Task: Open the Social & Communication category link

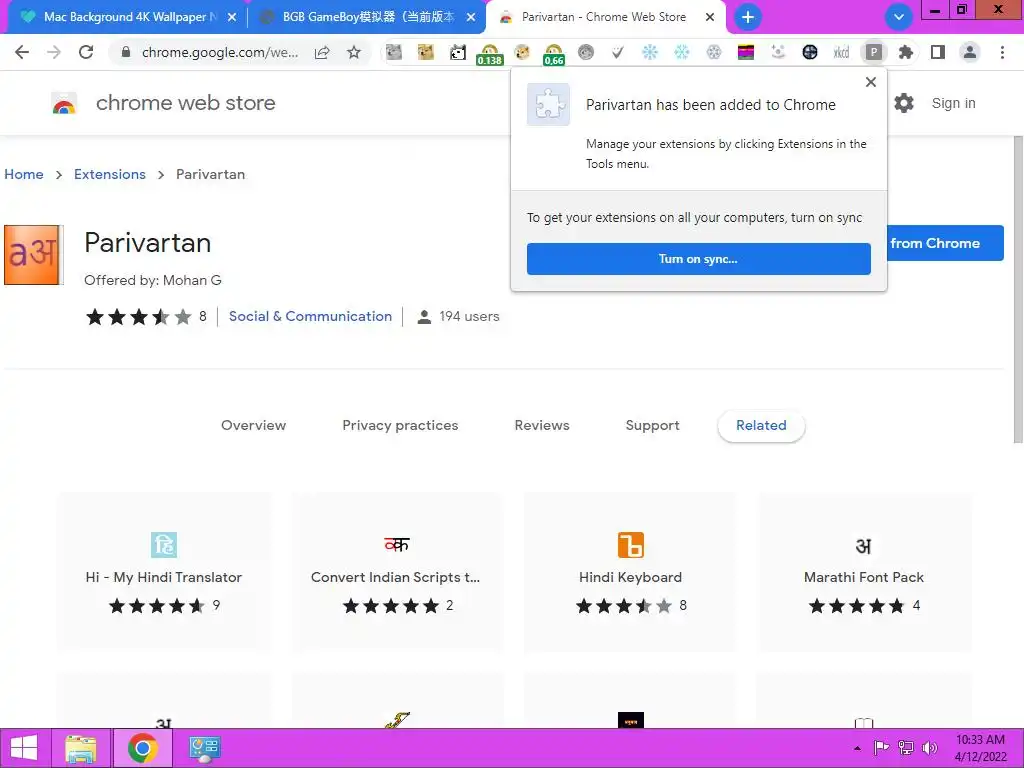Action: [x=310, y=316]
